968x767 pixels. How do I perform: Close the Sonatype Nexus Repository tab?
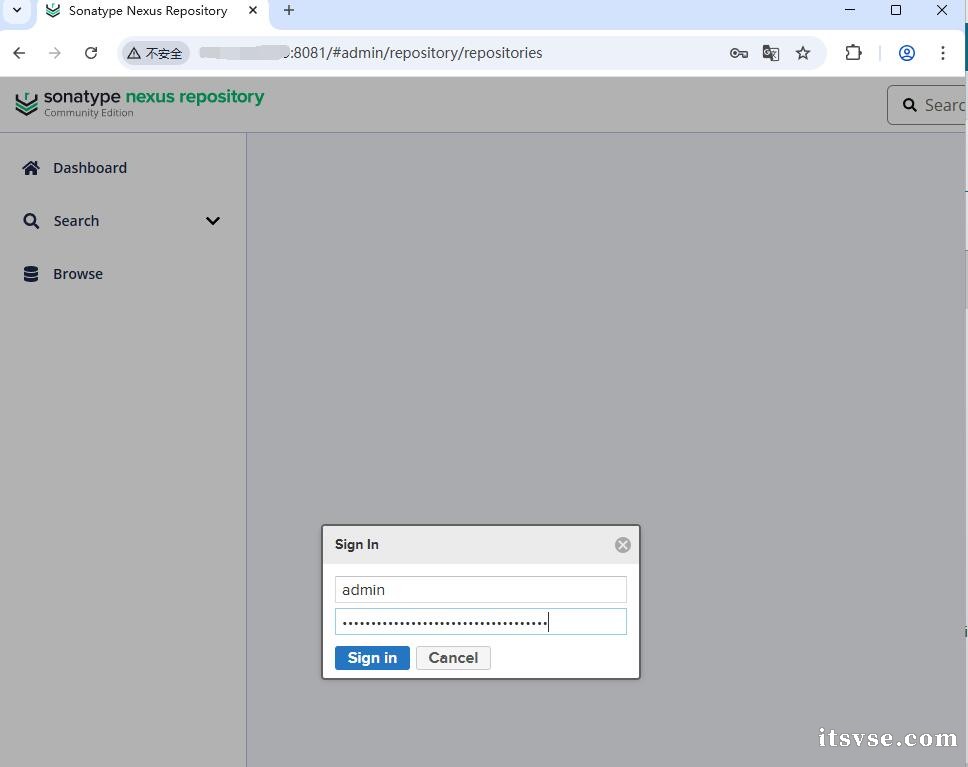pyautogui.click(x=252, y=10)
